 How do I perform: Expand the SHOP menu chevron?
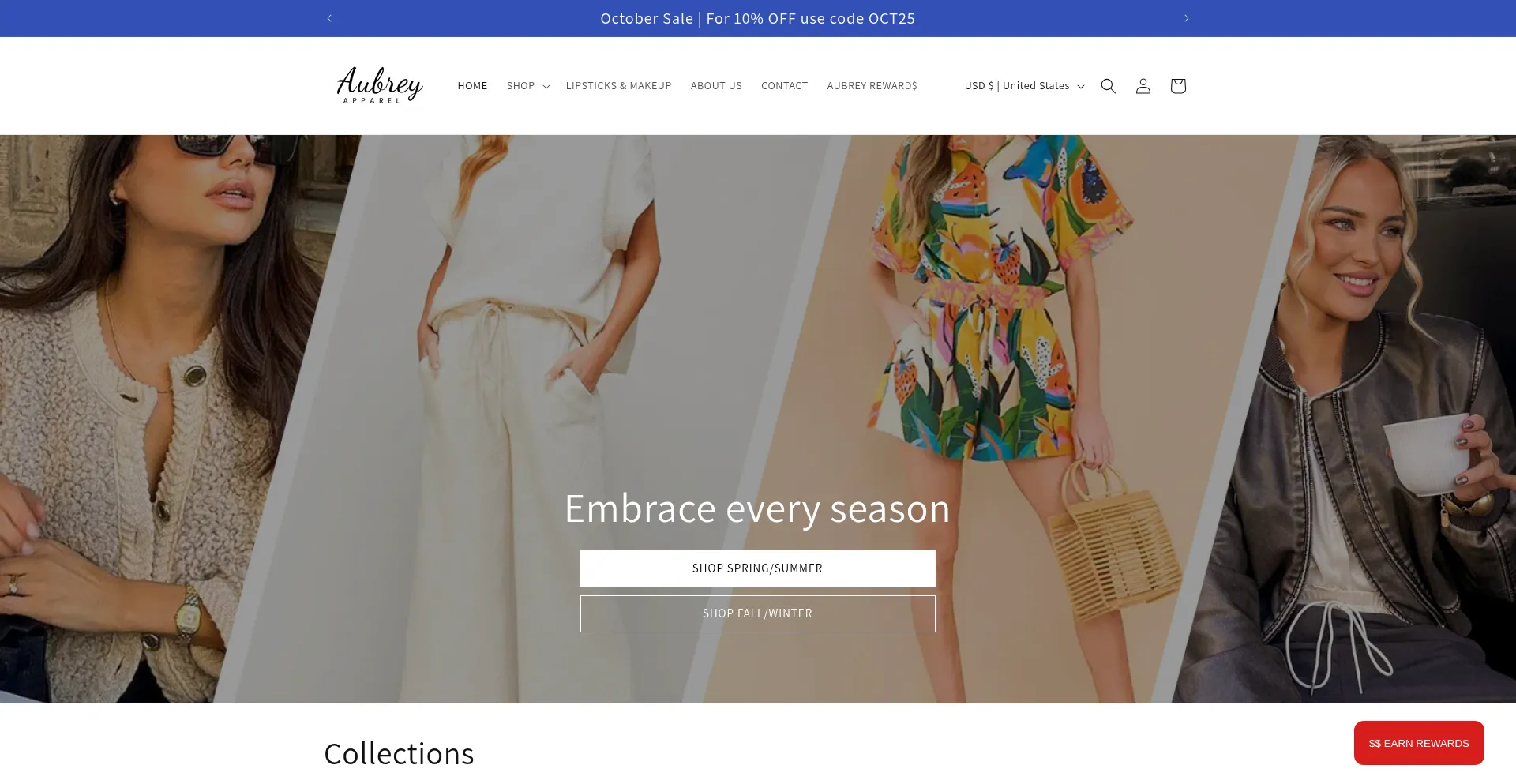[x=546, y=86]
